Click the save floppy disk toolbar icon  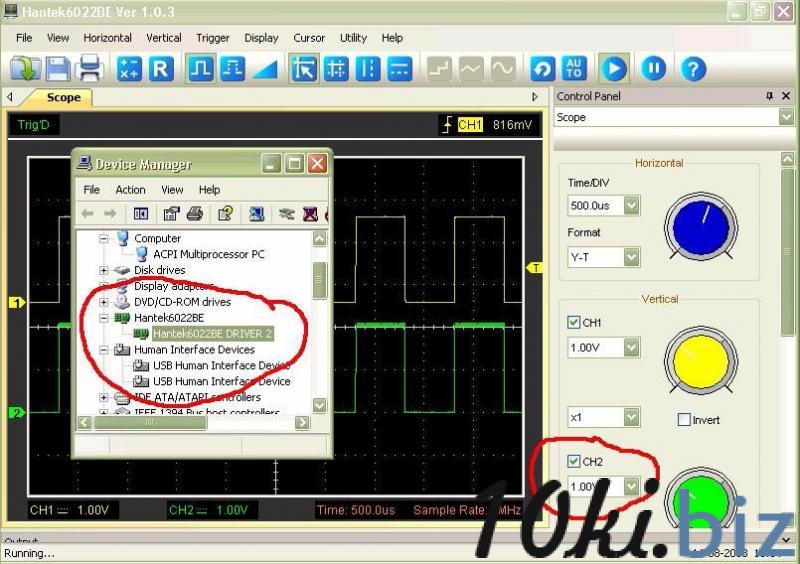[58, 68]
